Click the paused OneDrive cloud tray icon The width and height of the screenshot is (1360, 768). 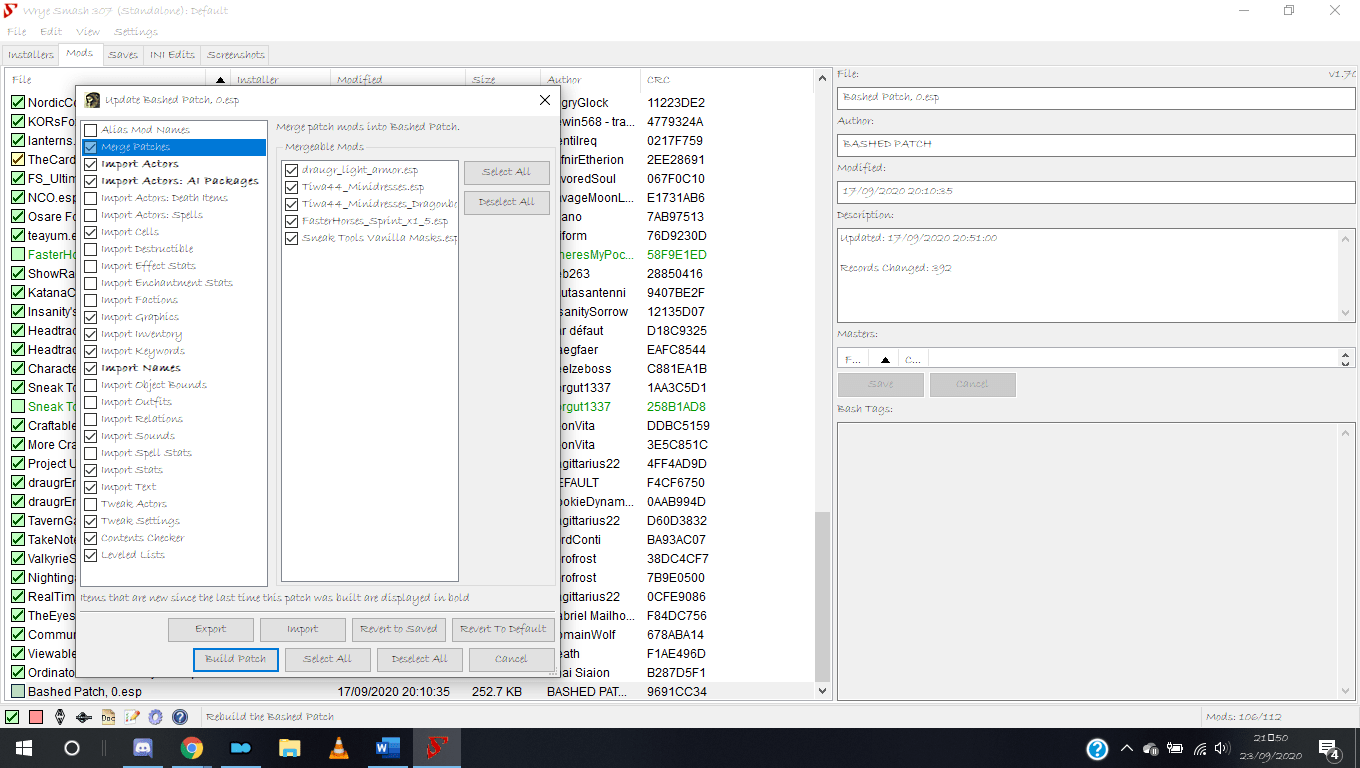(x=1151, y=748)
